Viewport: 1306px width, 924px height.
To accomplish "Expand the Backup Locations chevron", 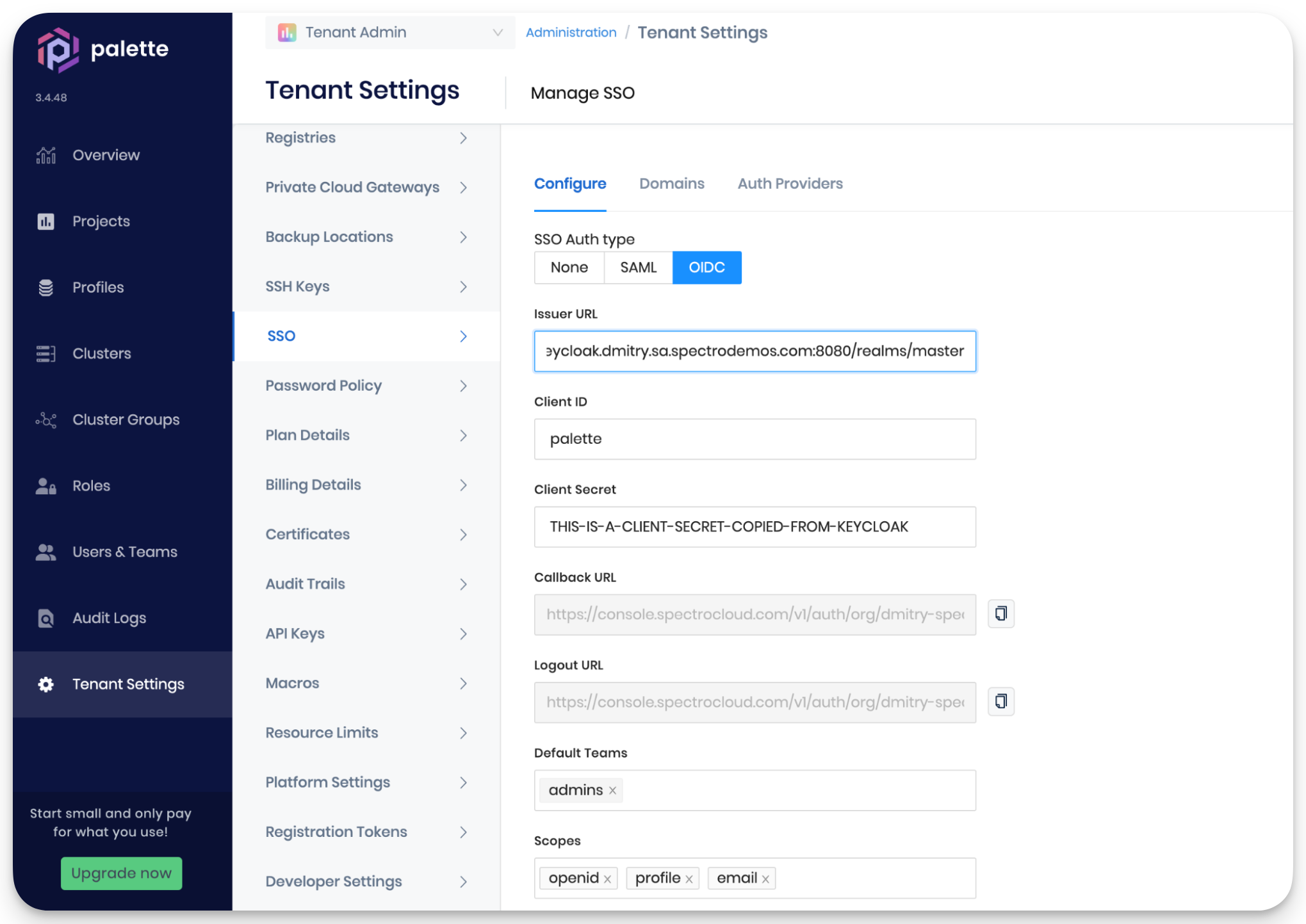I will 463,238.
